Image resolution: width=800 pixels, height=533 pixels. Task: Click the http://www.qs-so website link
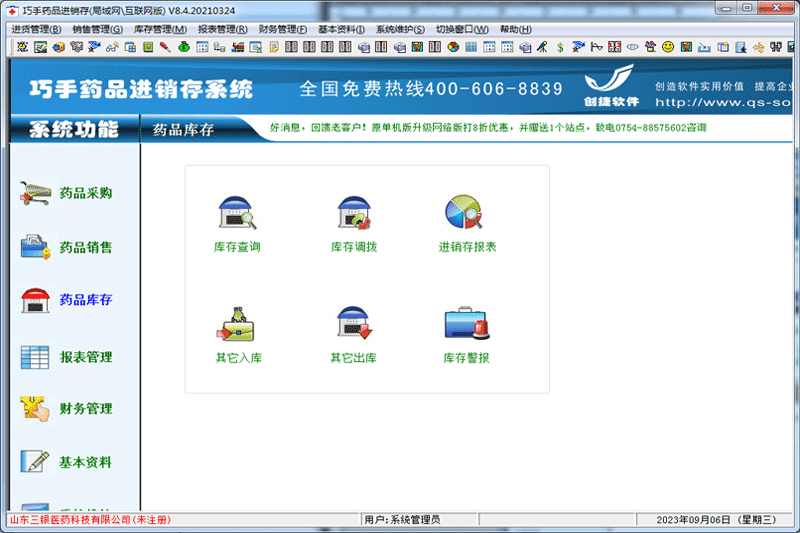(723, 102)
